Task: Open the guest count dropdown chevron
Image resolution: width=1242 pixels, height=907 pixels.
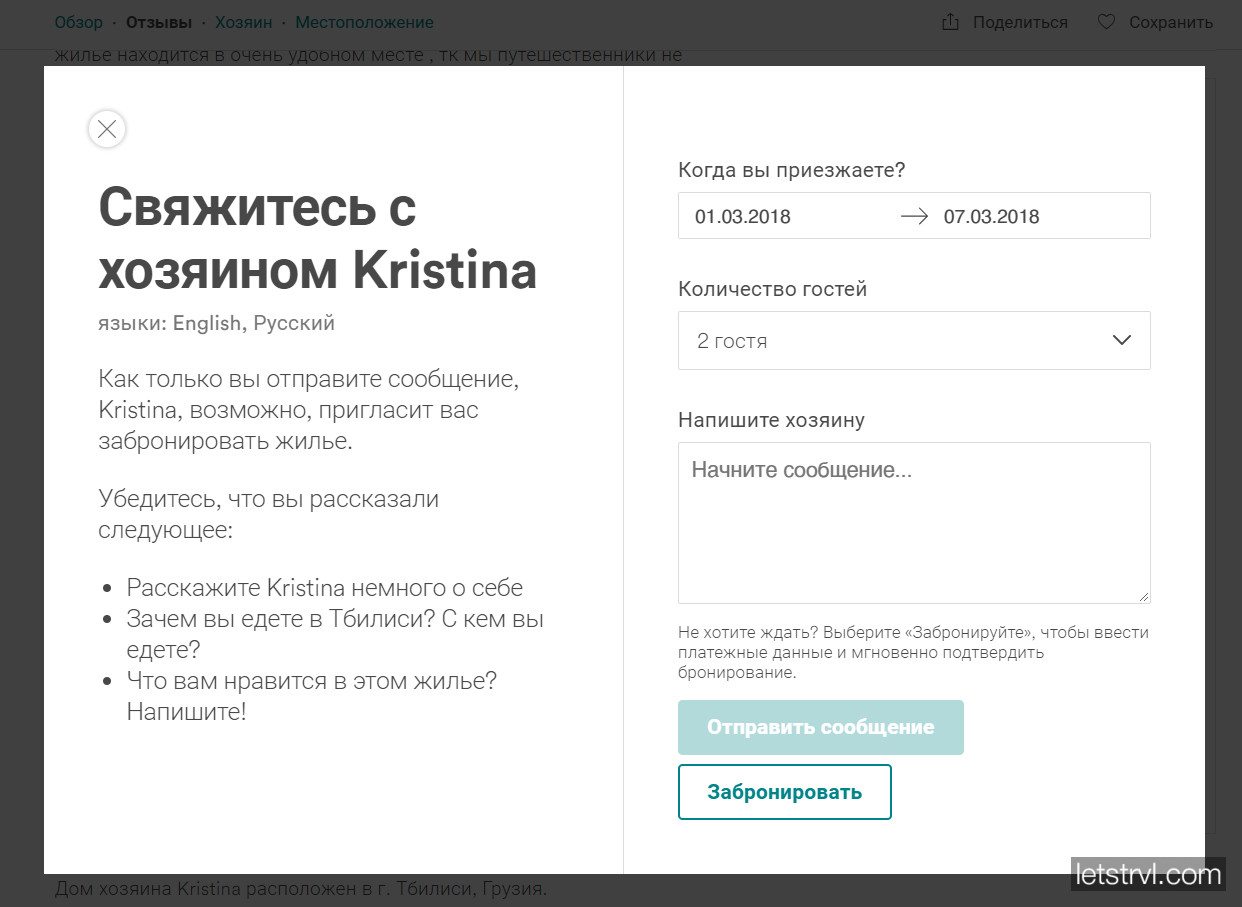Action: coord(1120,340)
